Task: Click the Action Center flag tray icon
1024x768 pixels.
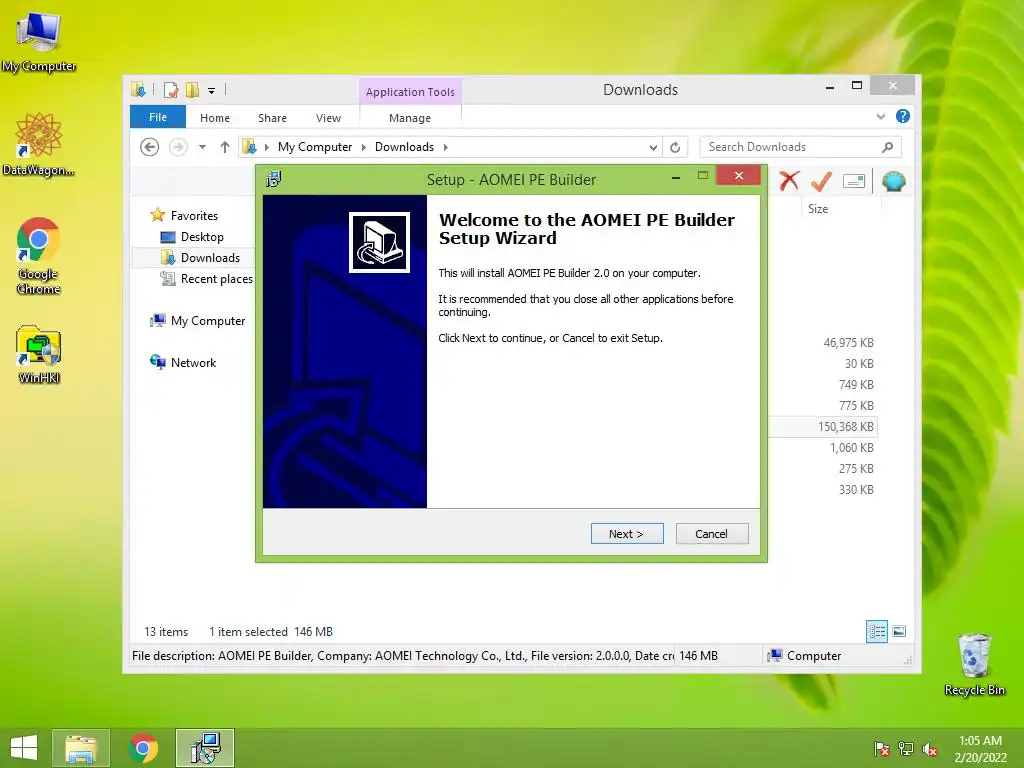Action: [881, 749]
